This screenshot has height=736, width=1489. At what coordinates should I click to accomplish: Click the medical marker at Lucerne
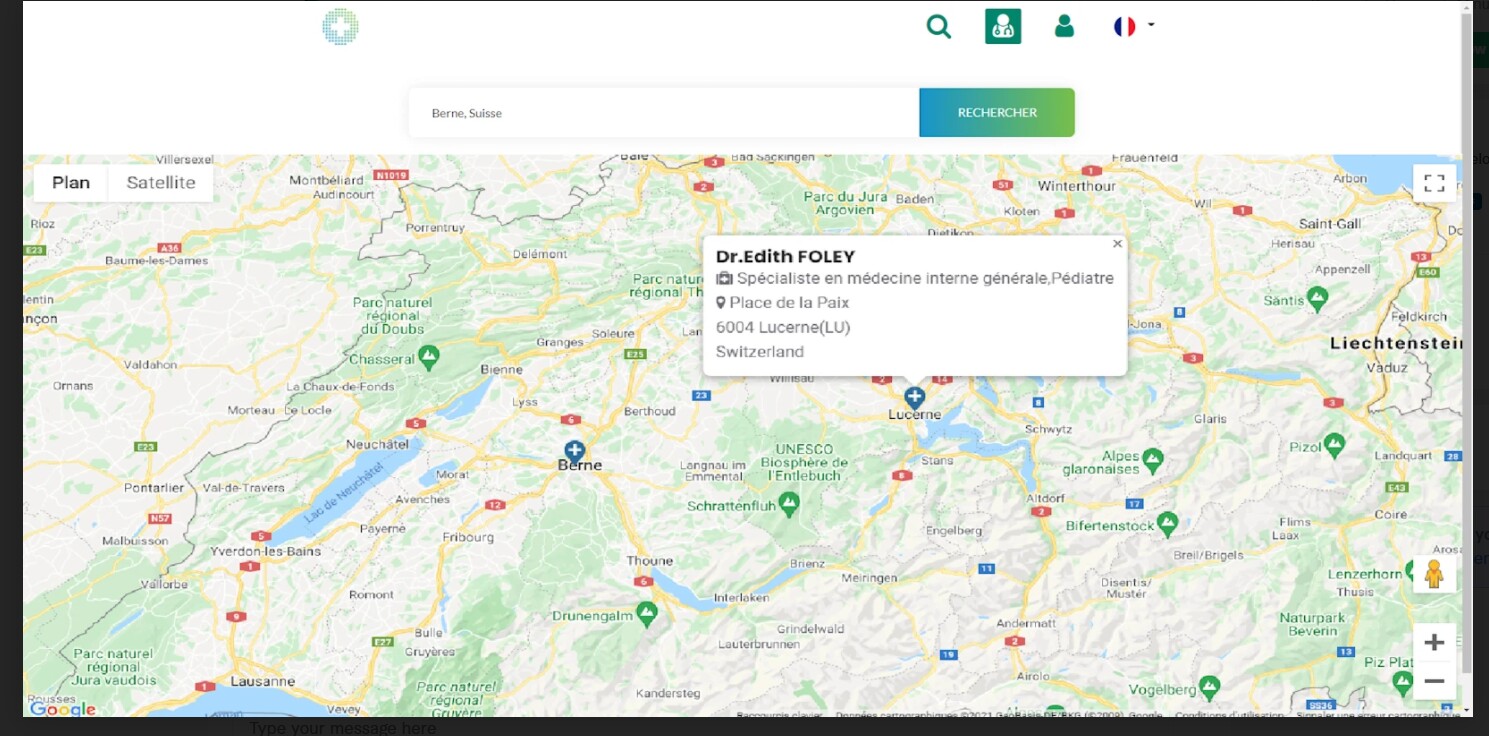point(914,396)
